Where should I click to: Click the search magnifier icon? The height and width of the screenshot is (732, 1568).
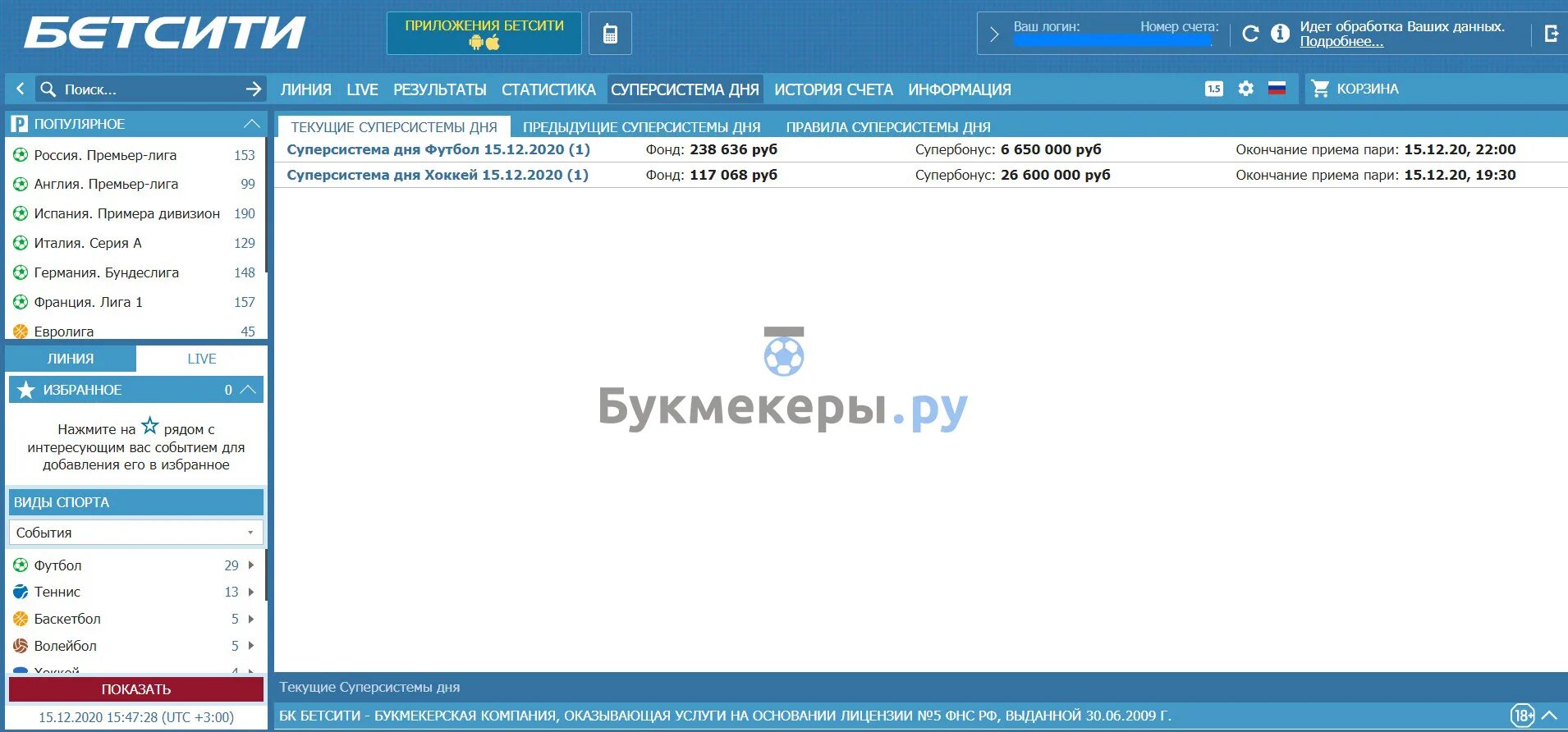48,89
